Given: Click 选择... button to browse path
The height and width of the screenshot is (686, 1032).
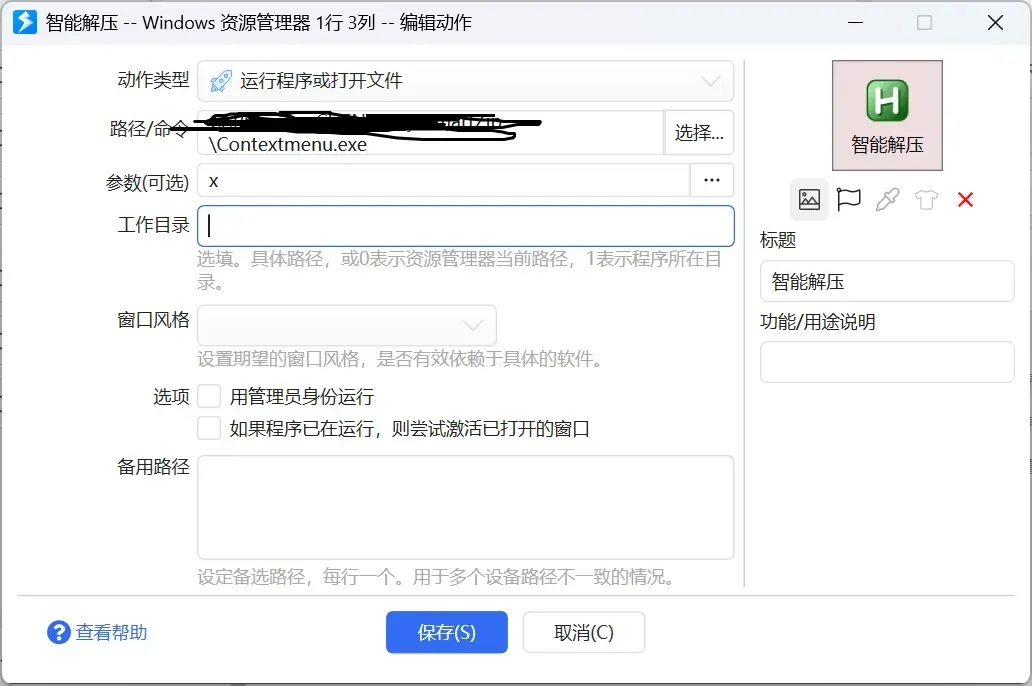Looking at the screenshot, I should coord(699,132).
